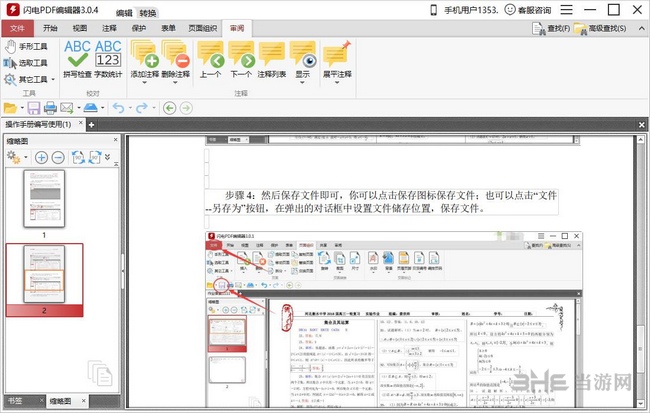Viewport: 650px width, 413px height.
Task: Click the print icon
Action: 50,108
